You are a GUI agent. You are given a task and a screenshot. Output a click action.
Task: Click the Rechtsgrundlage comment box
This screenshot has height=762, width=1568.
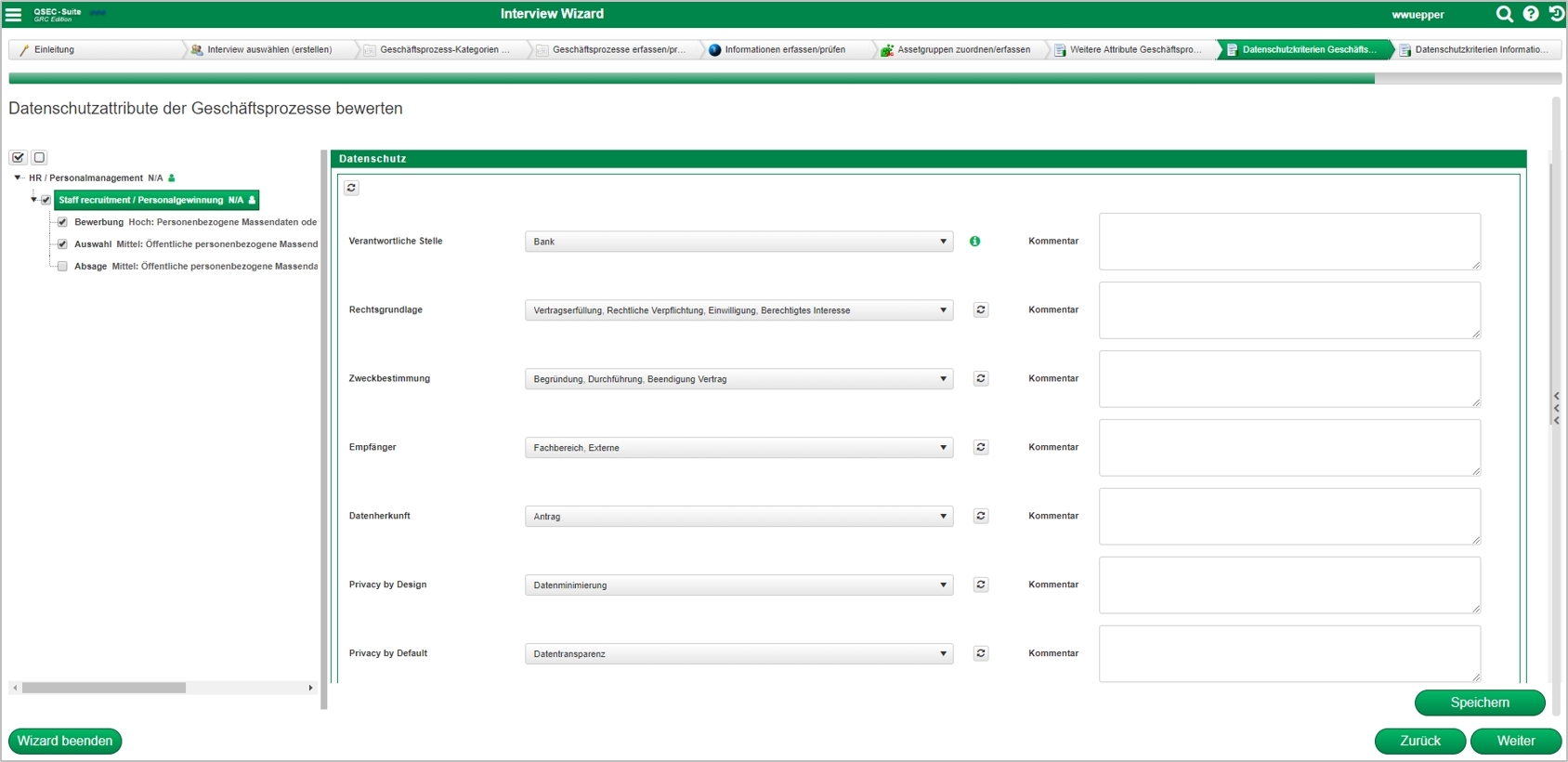1289,310
